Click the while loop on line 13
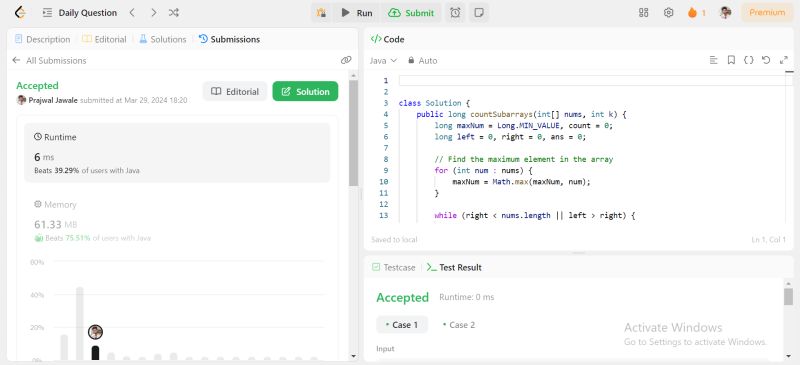The height and width of the screenshot is (365, 800). (x=534, y=215)
